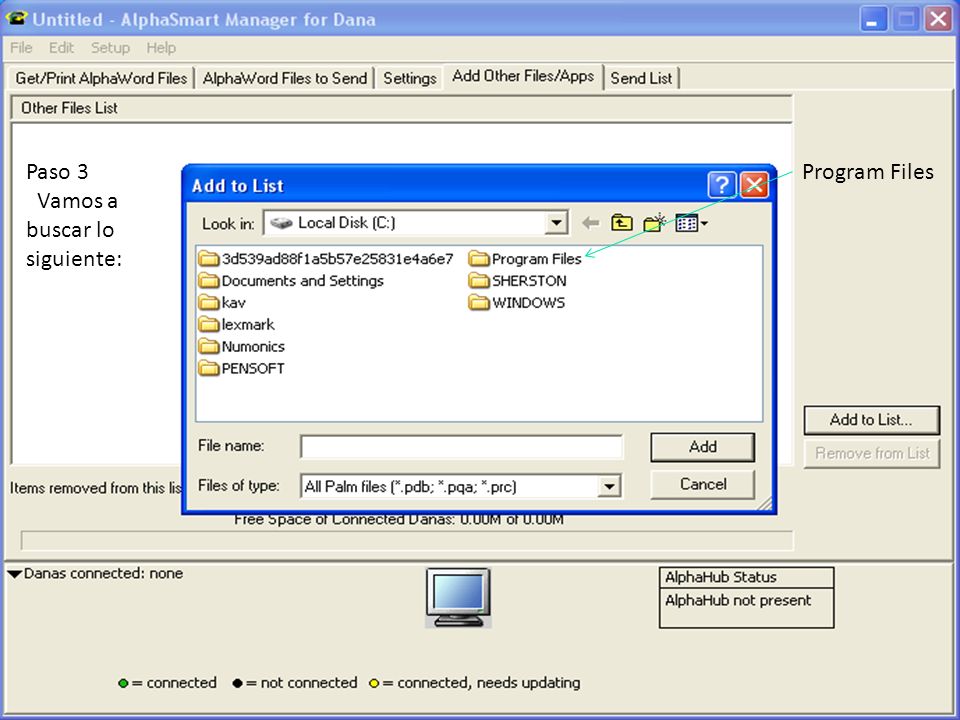The width and height of the screenshot is (960, 720).
Task: Click the AlphaHub not present status text
Action: tap(738, 601)
